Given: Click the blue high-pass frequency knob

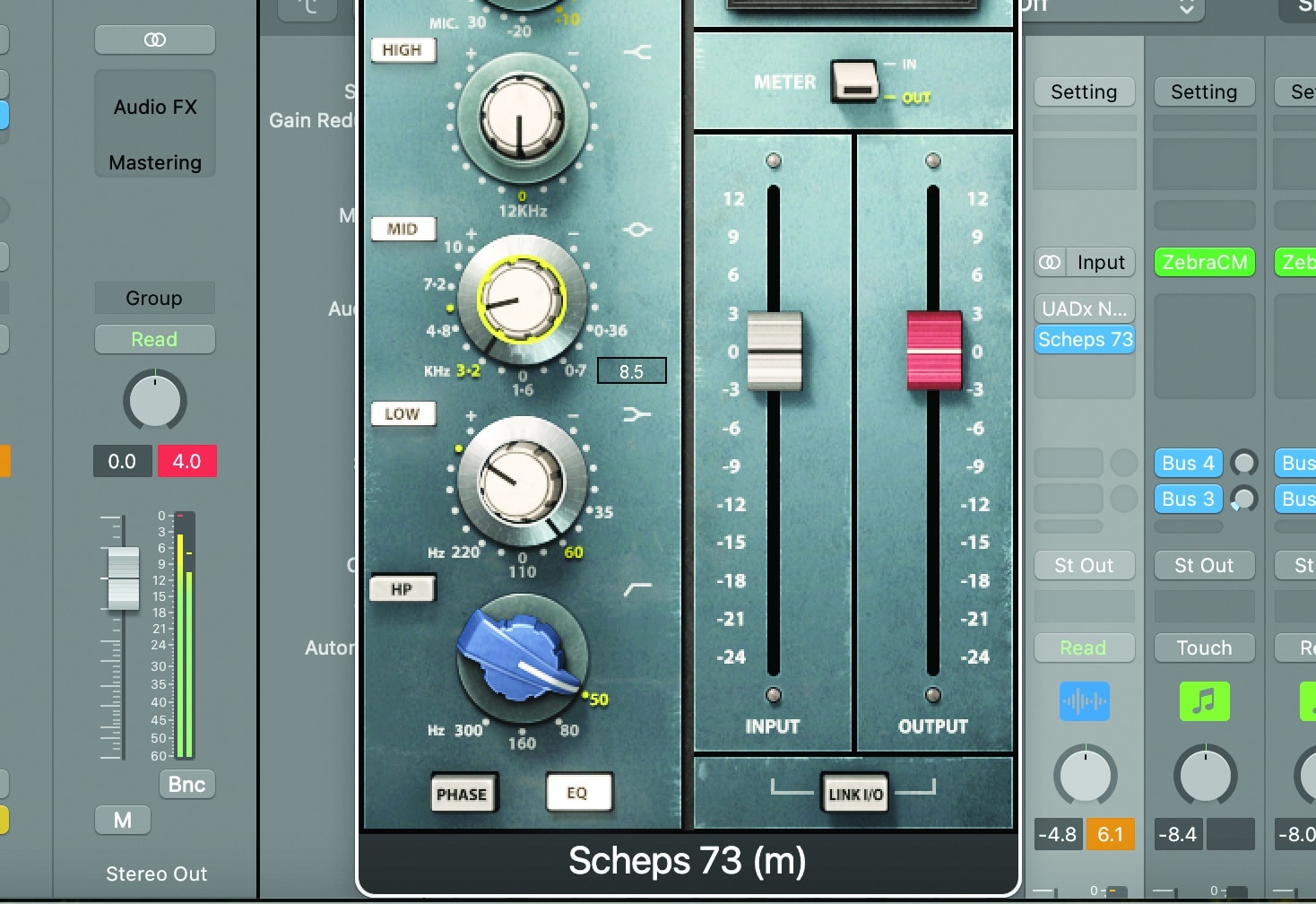Looking at the screenshot, I should click(522, 658).
